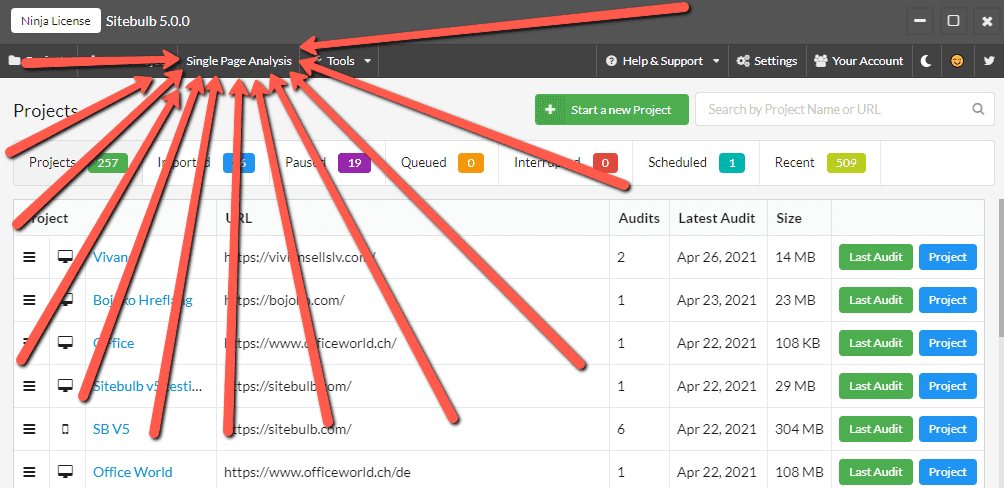Click Last Audit for Office World row
1004x488 pixels.
pyautogui.click(x=875, y=472)
